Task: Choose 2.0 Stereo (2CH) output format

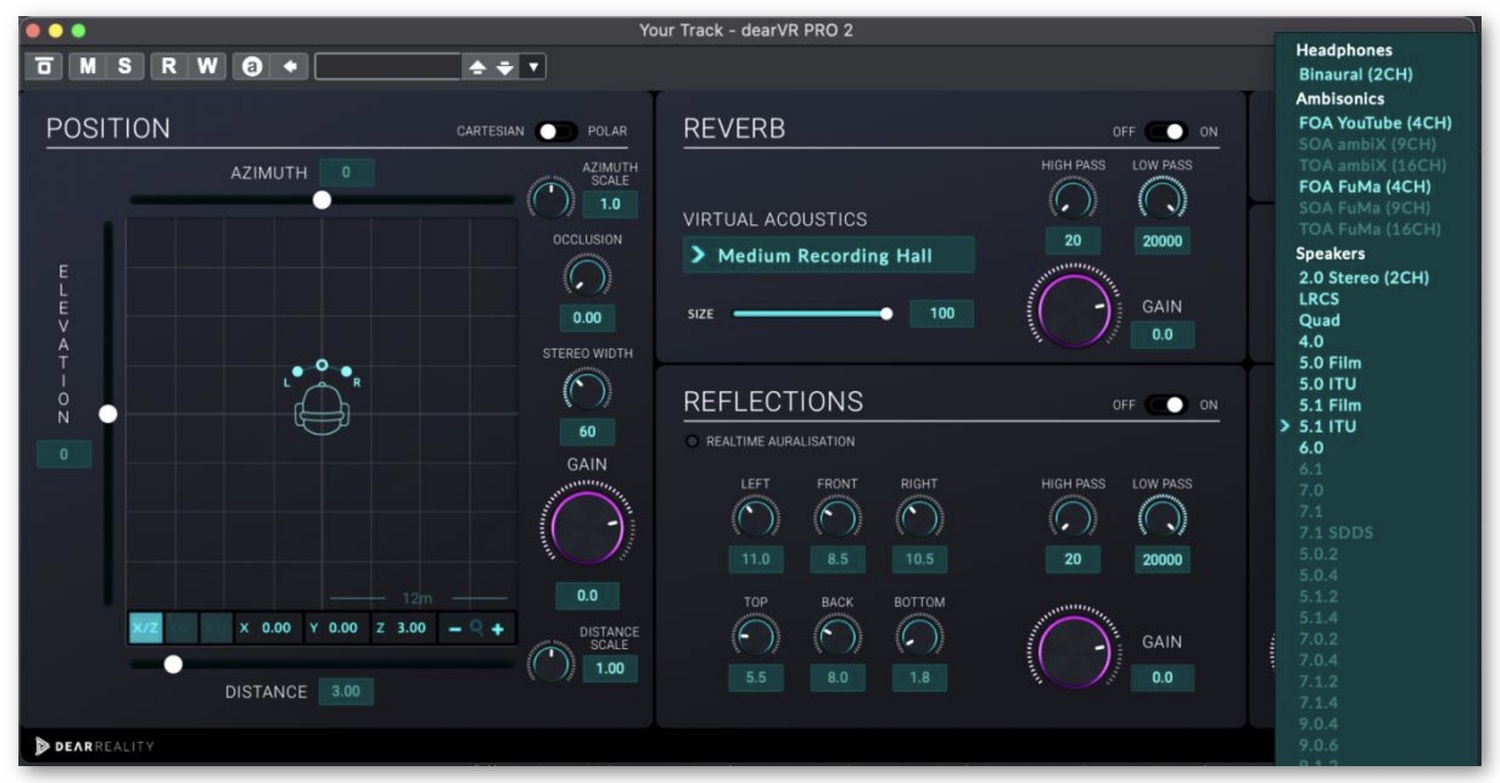Action: [1364, 277]
